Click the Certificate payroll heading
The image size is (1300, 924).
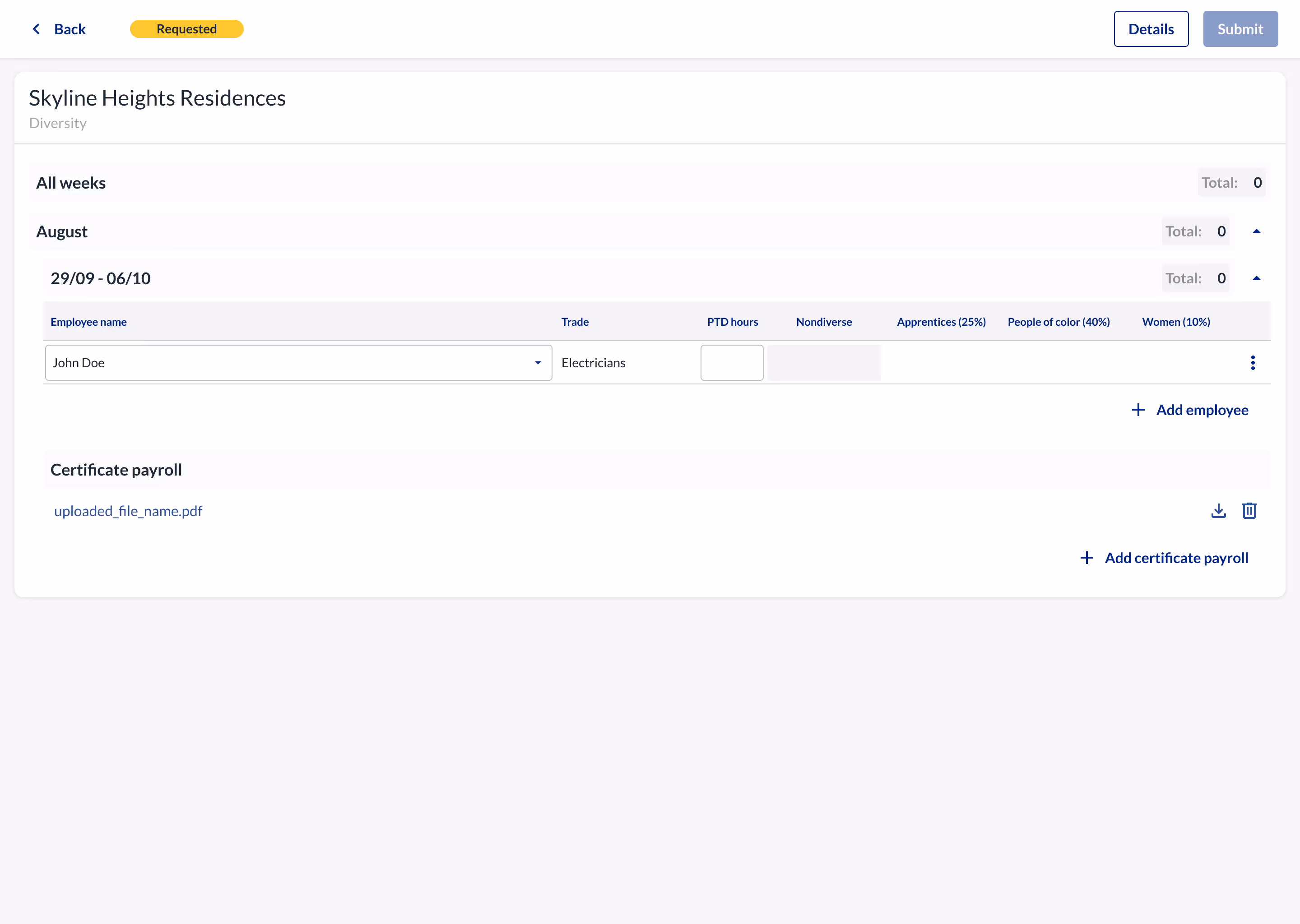116,469
